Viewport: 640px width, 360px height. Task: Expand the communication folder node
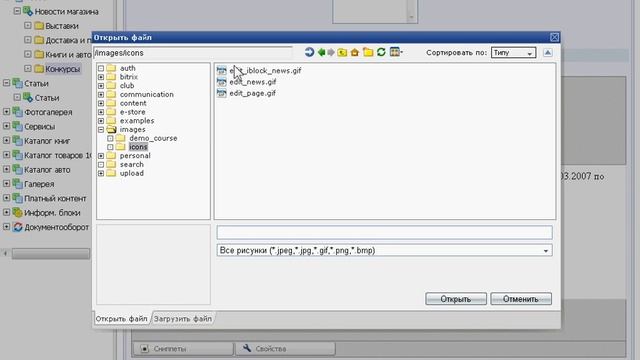[x=101, y=95]
